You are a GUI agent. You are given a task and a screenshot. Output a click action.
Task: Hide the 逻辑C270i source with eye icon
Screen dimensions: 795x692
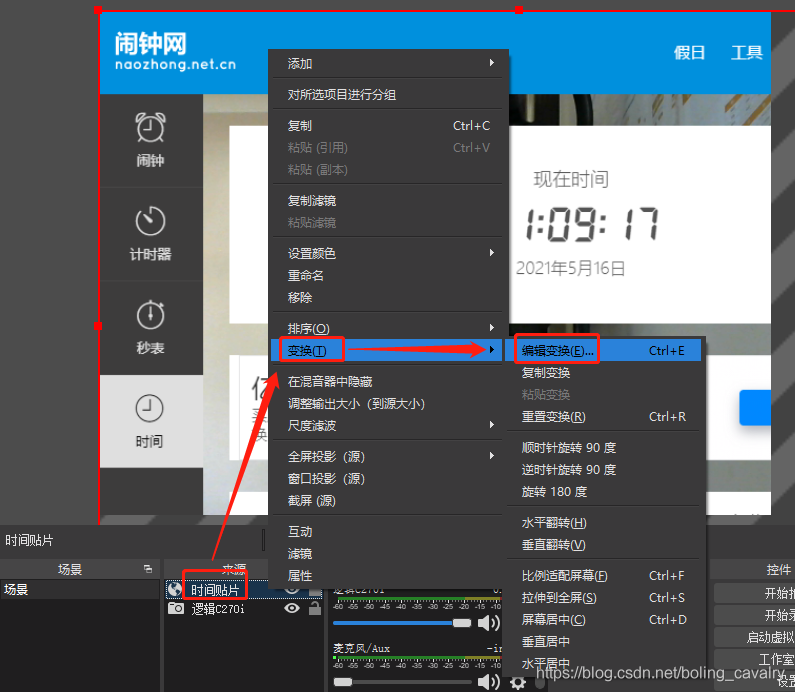292,608
